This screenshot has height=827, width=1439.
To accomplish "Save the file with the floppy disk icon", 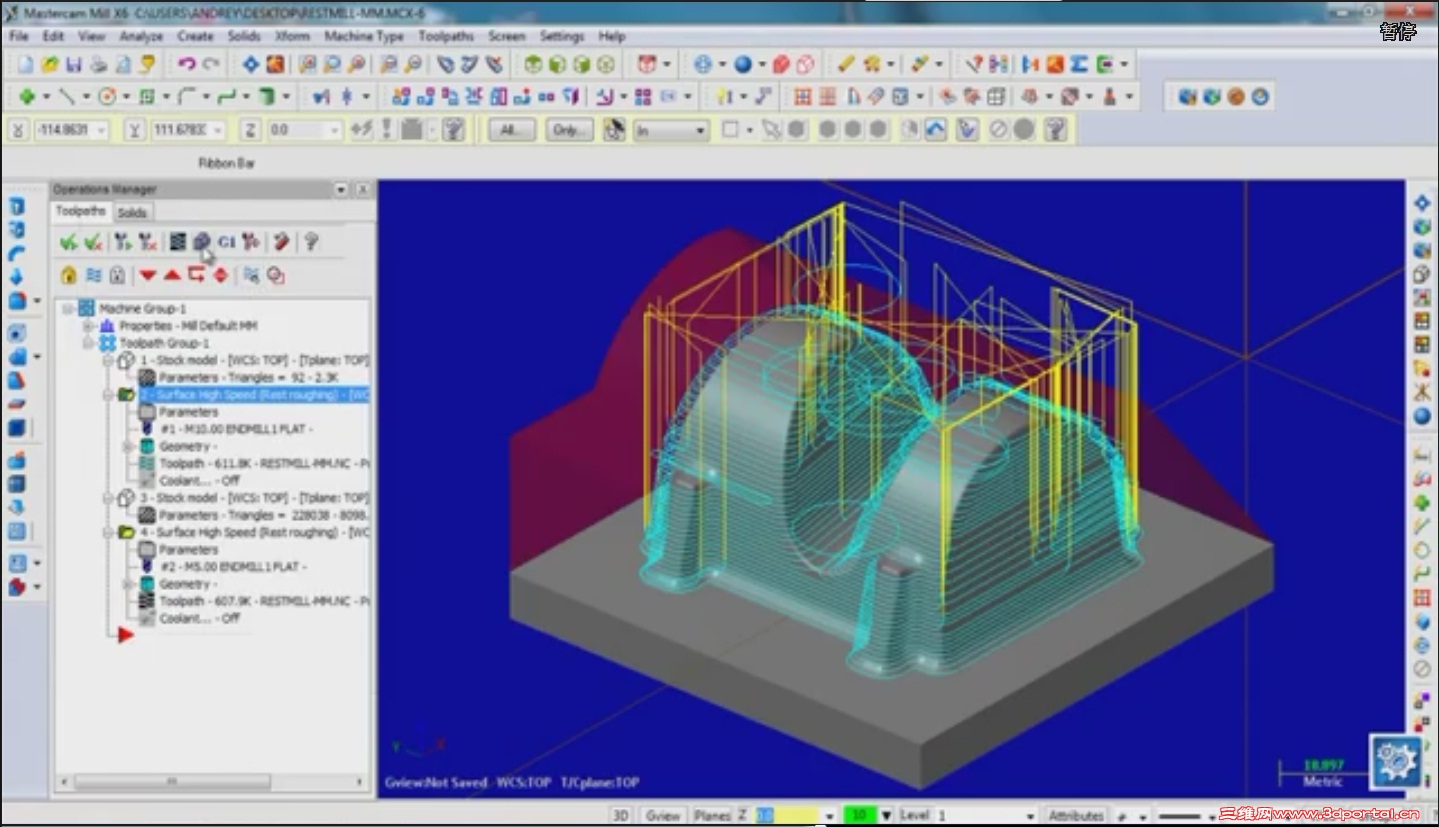I will 74,64.
